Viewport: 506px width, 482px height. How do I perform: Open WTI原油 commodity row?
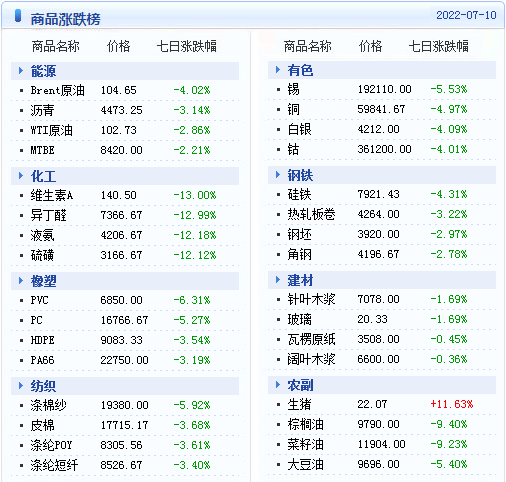click(x=125, y=130)
